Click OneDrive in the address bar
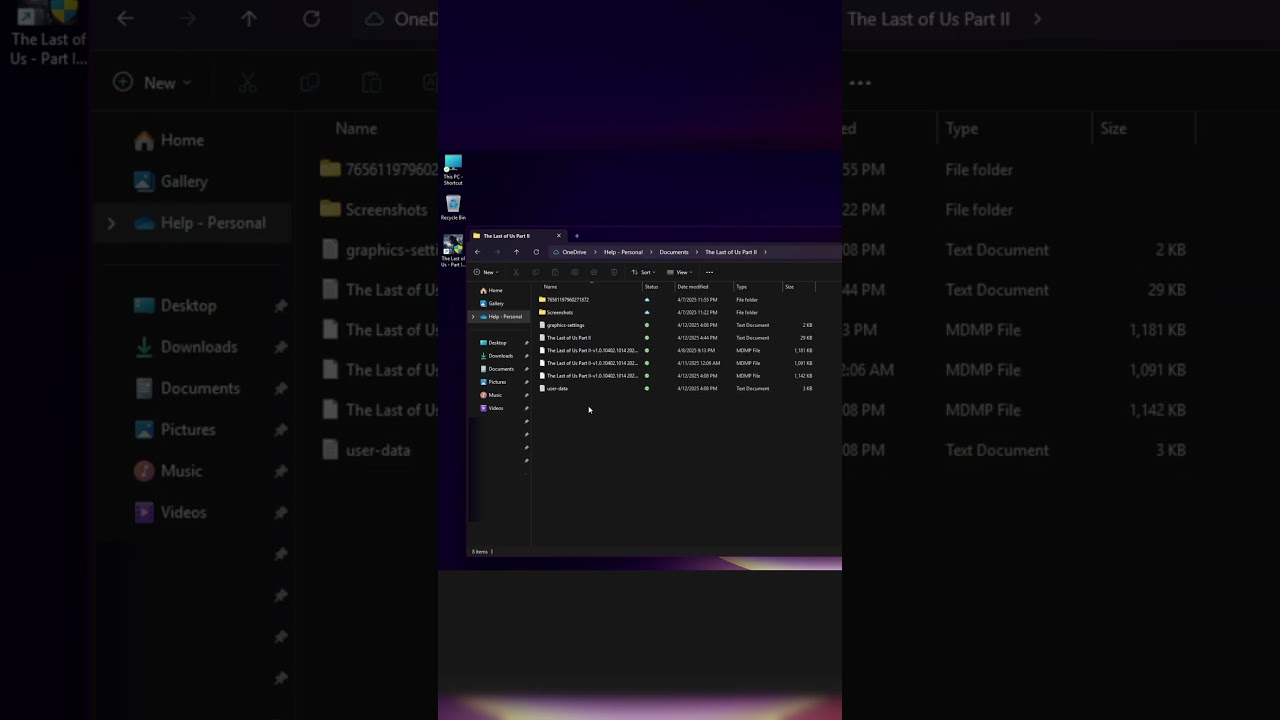 click(574, 252)
